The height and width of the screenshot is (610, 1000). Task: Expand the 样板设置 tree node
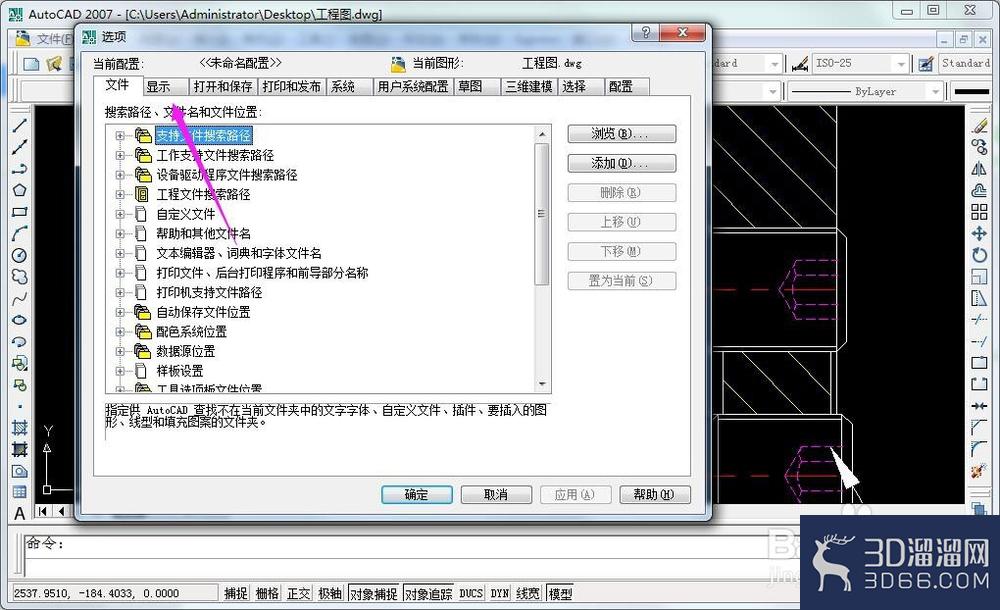coord(120,371)
